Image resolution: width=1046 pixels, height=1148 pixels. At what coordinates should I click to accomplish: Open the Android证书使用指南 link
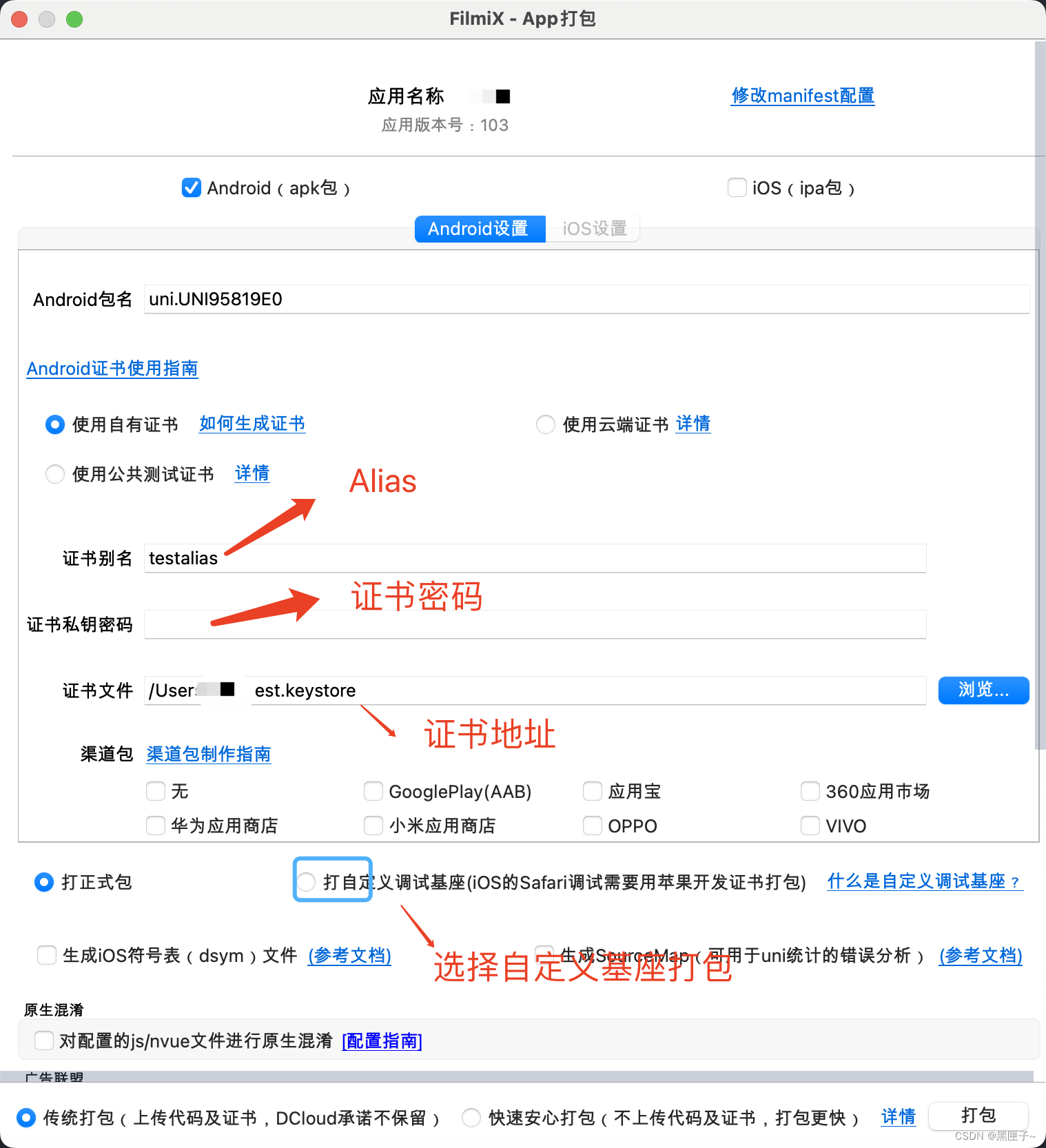tap(112, 369)
